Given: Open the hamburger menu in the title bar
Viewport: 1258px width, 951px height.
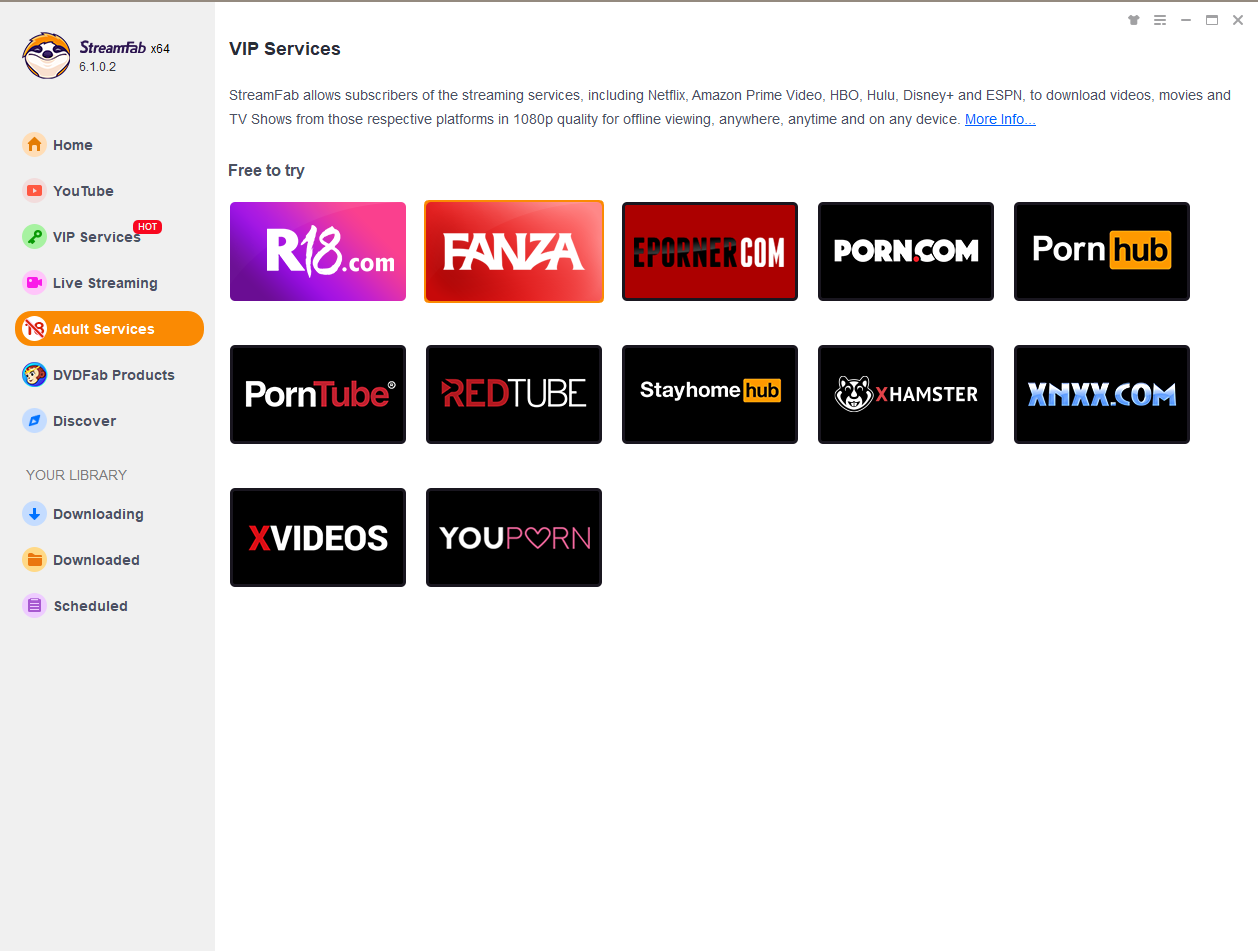Looking at the screenshot, I should click(x=1160, y=20).
